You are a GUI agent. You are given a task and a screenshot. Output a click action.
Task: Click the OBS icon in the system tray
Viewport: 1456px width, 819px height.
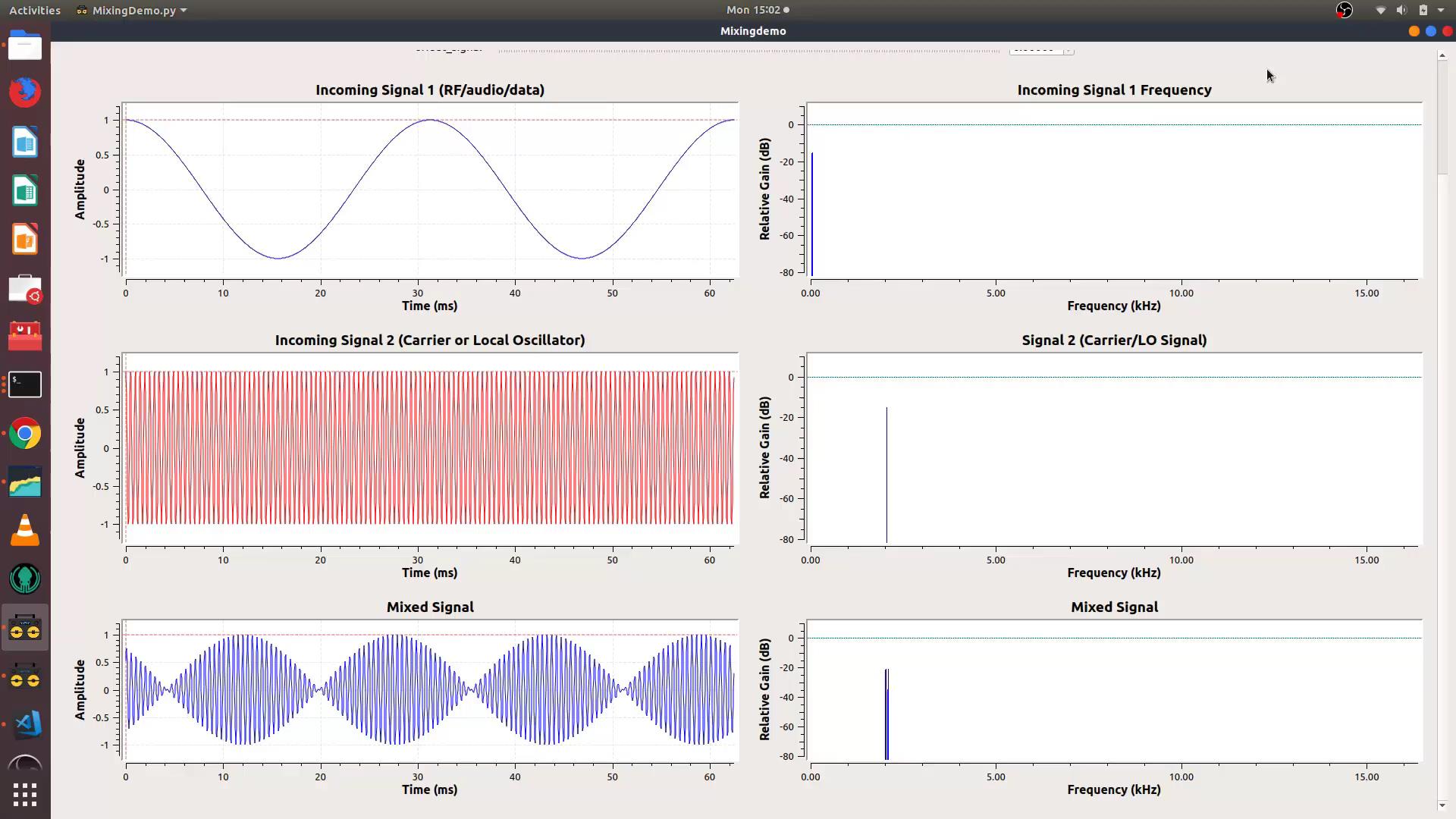pos(1345,10)
